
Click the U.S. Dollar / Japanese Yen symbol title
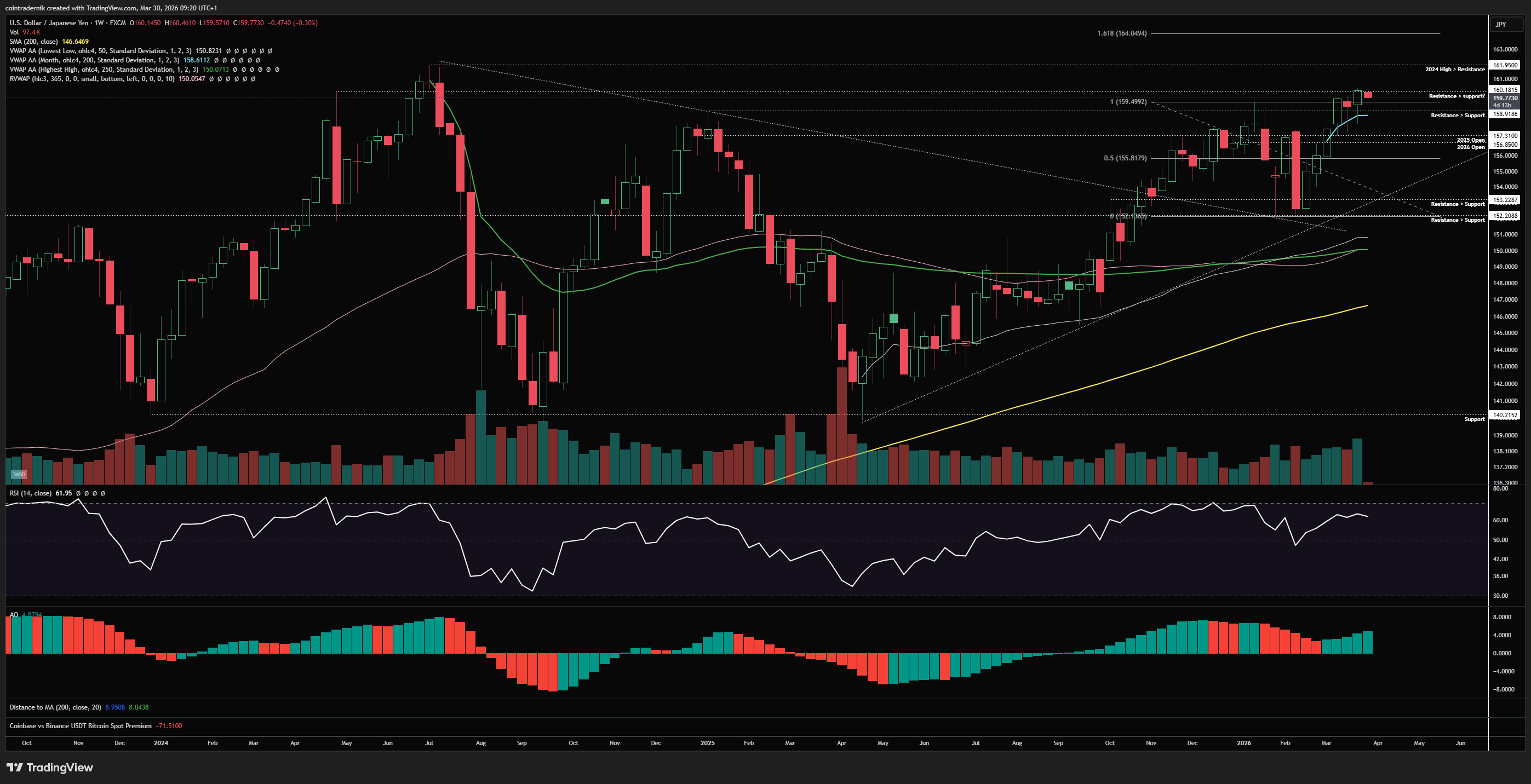[x=49, y=22]
